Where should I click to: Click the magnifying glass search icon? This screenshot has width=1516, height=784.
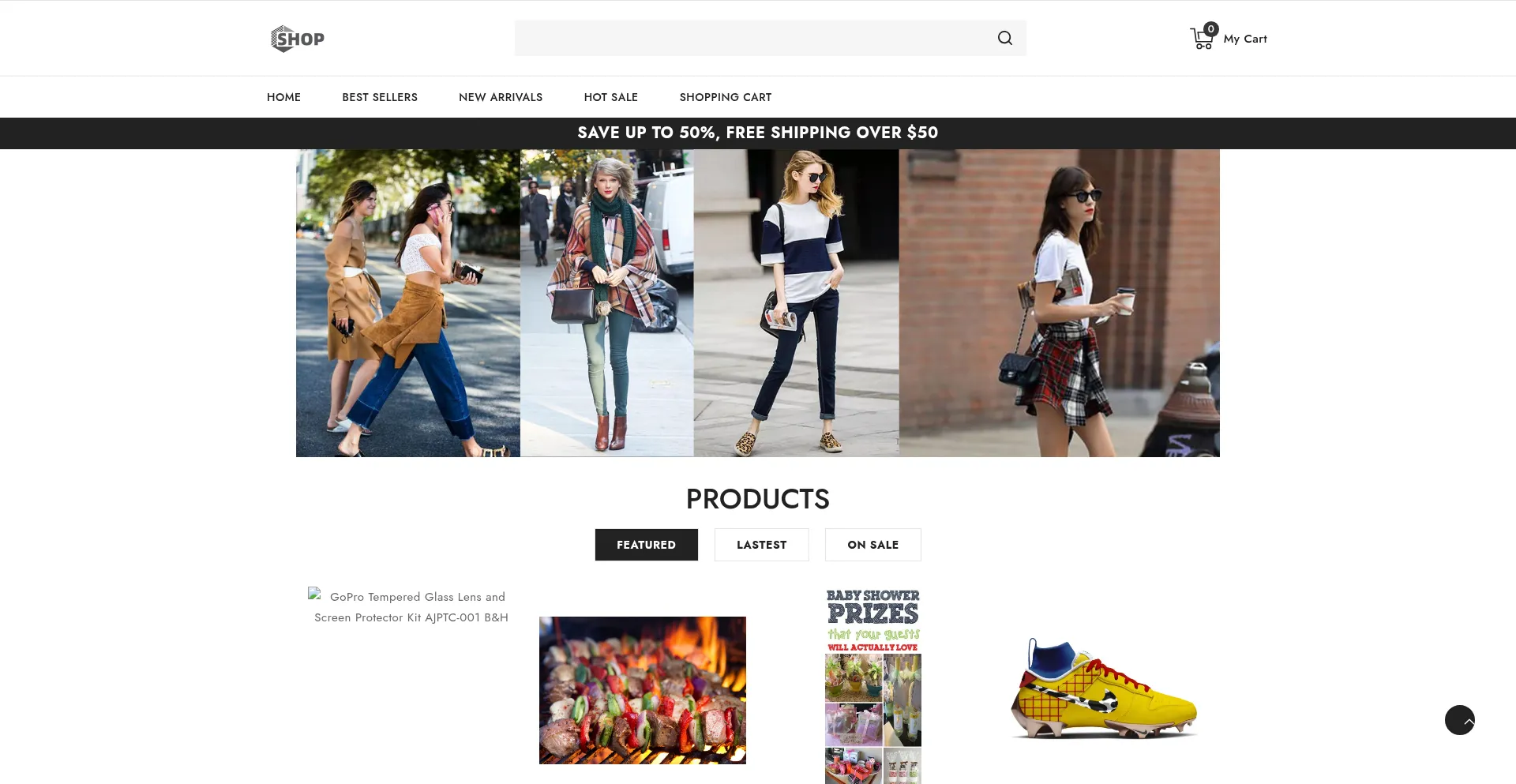click(x=1004, y=39)
